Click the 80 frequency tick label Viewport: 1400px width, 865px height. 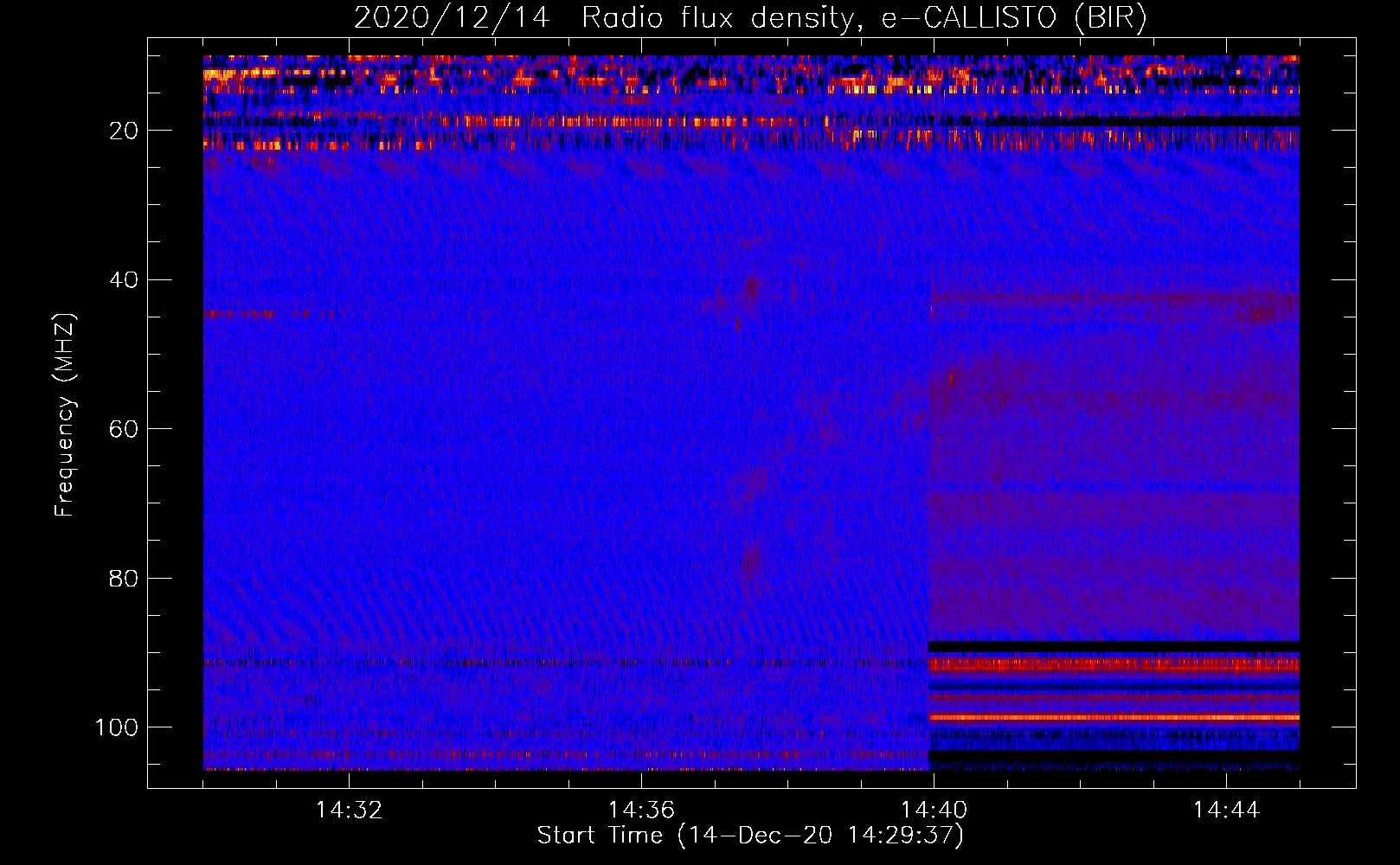(124, 578)
